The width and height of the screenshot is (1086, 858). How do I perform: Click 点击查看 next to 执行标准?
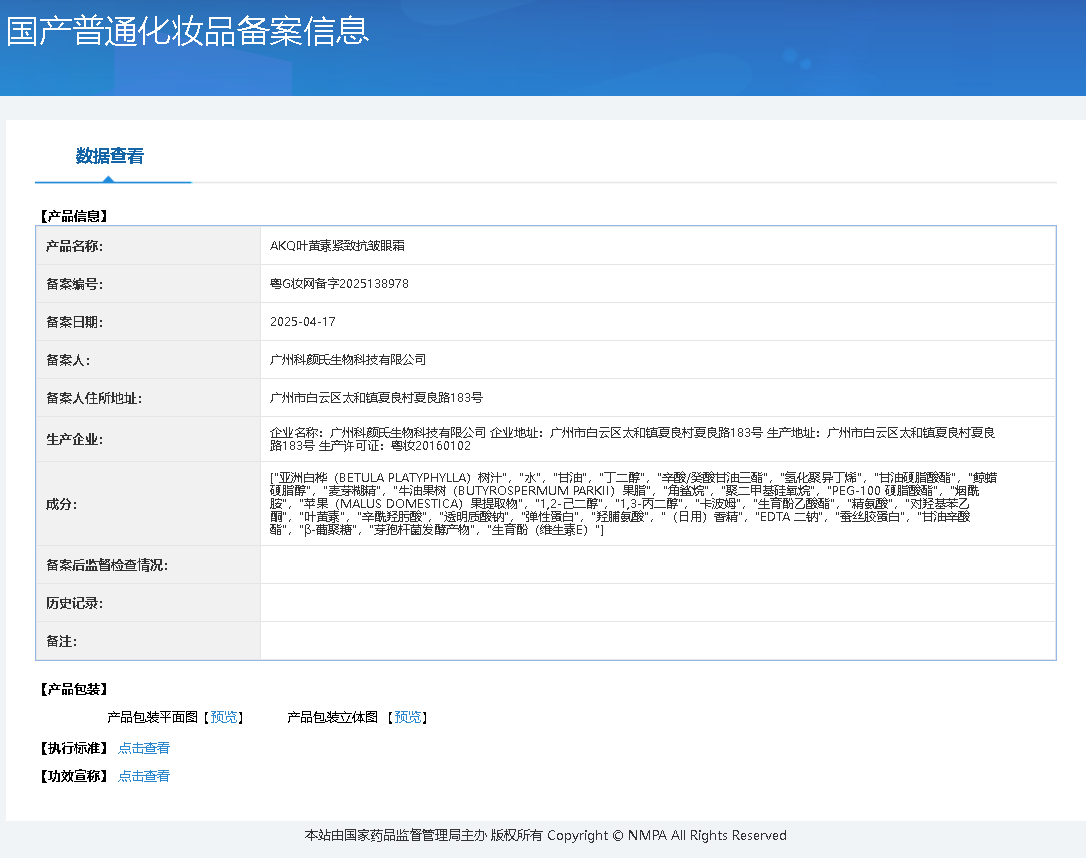tap(143, 747)
